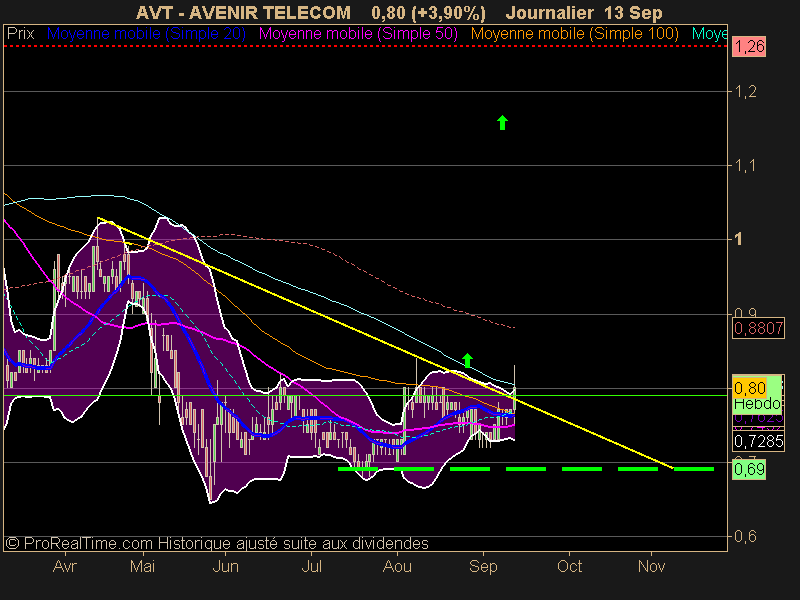Click the green 0,69 support label
This screenshot has height=600, width=800.
tap(749, 469)
